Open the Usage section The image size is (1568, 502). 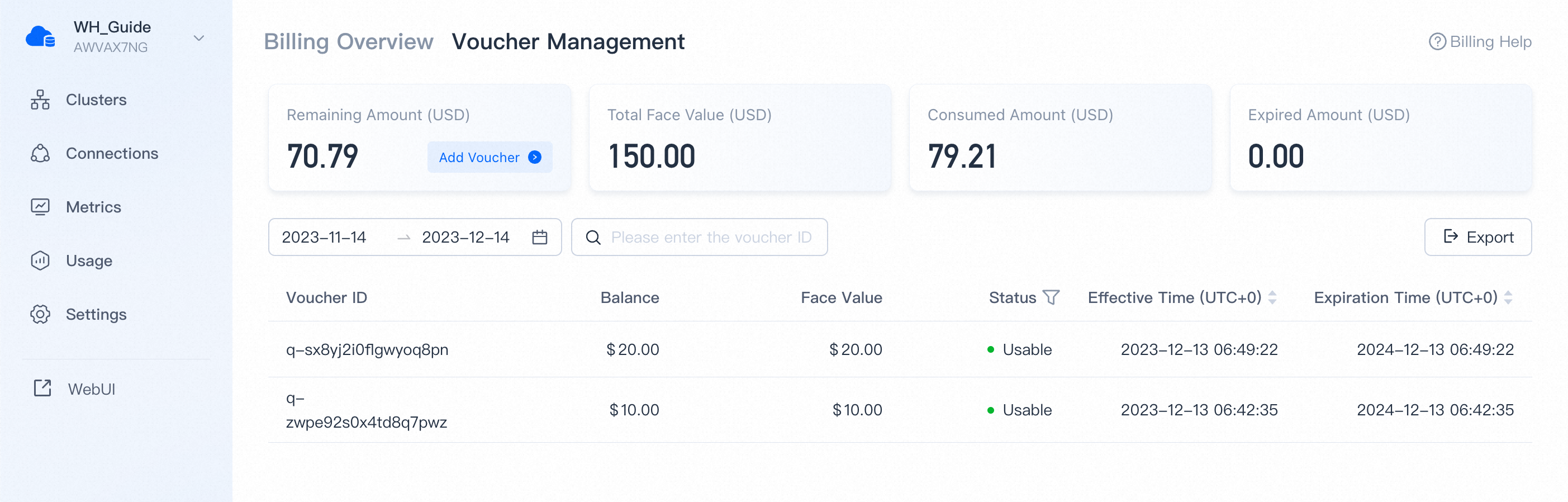pos(89,261)
